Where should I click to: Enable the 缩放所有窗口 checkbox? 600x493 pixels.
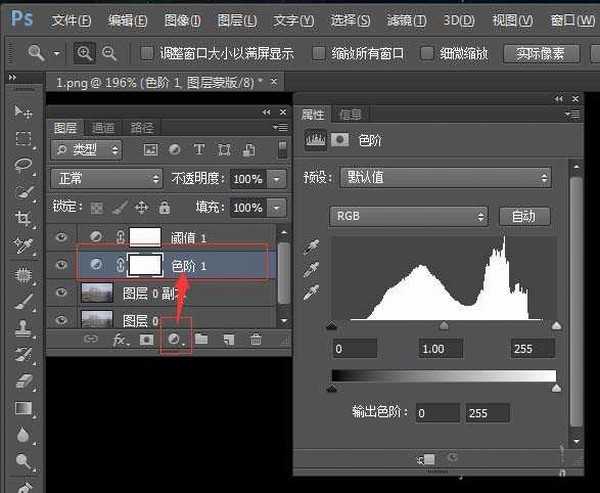(319, 53)
